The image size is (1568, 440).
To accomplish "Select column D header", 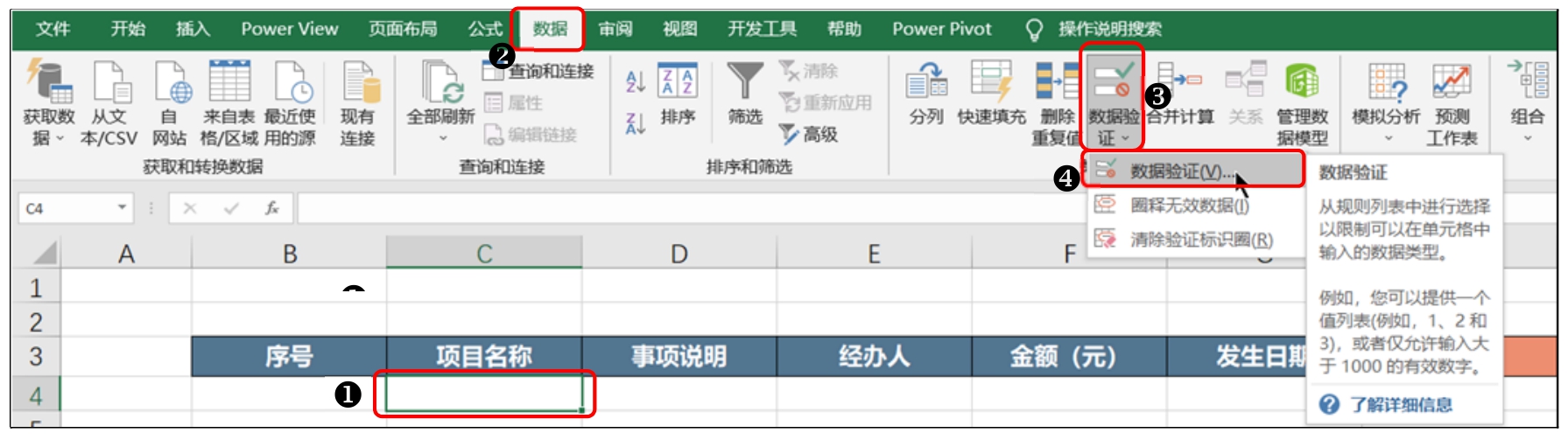I will pyautogui.click(x=679, y=254).
